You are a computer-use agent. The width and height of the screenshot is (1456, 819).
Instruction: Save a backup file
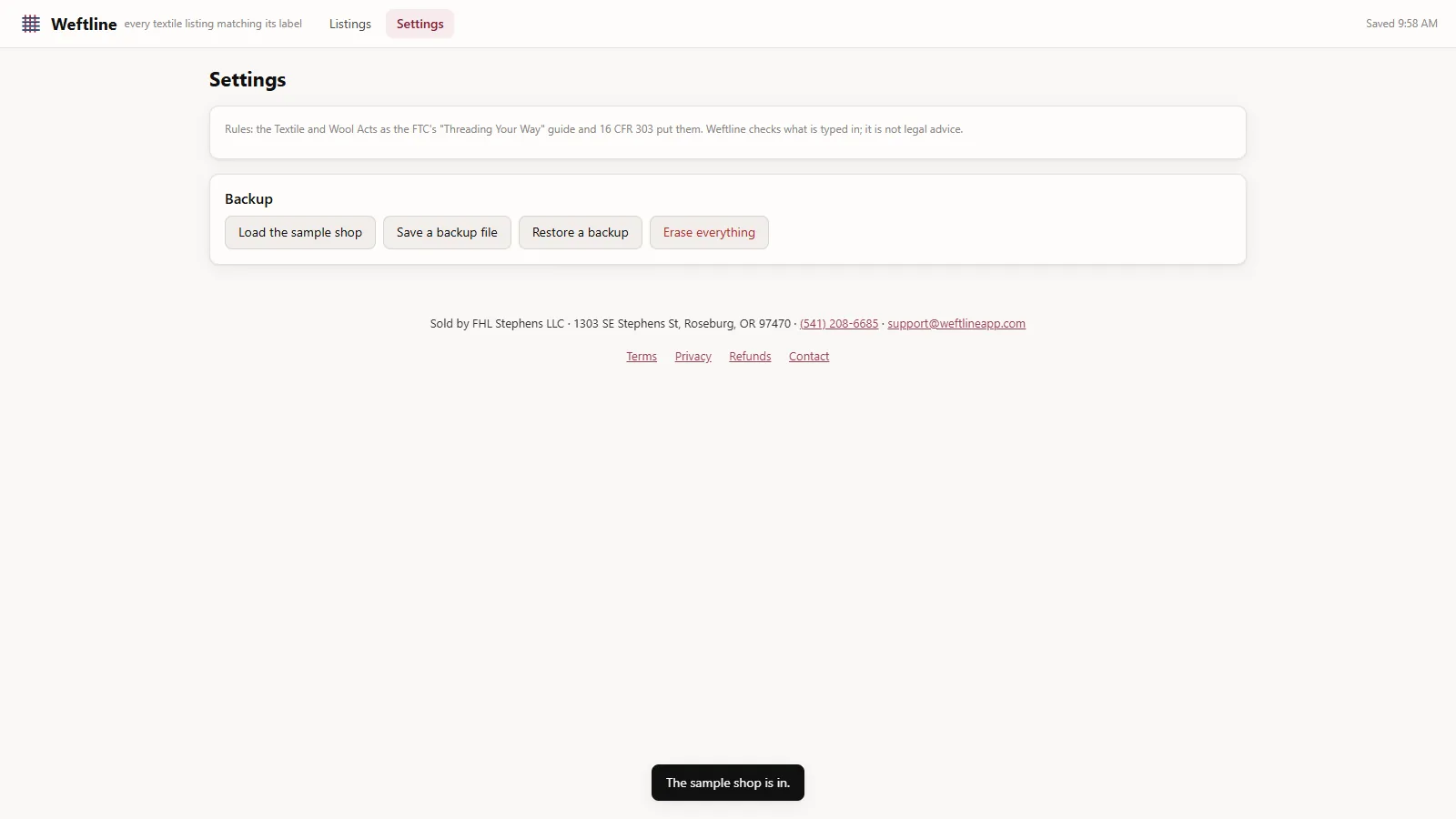click(x=447, y=232)
